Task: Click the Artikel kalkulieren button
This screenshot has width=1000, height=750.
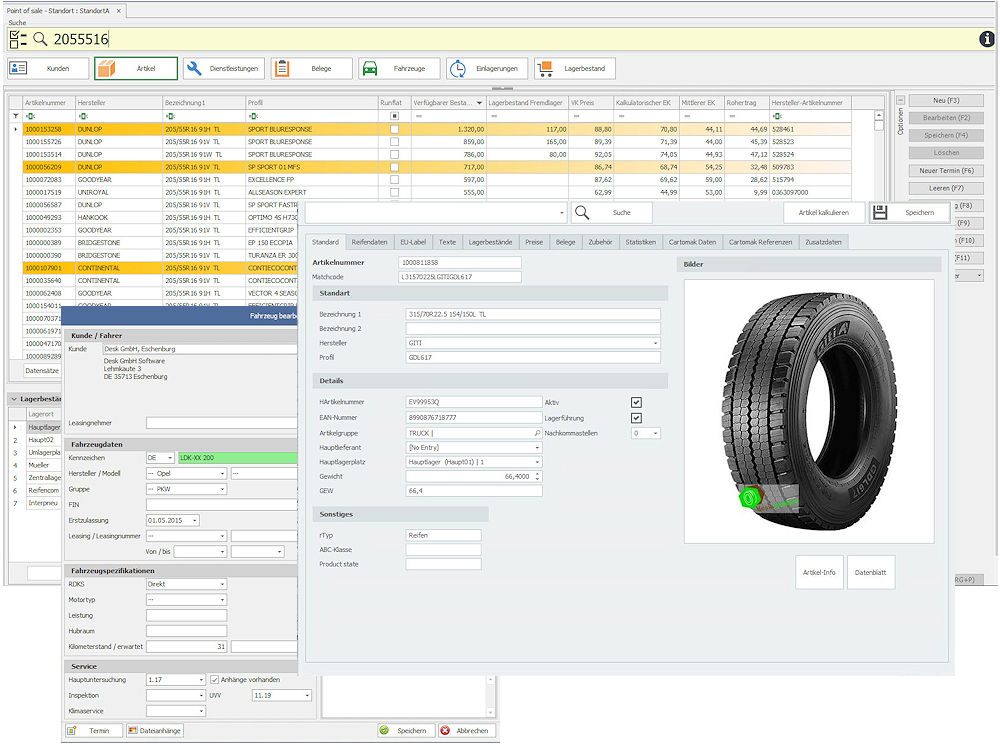Action: tap(823, 212)
